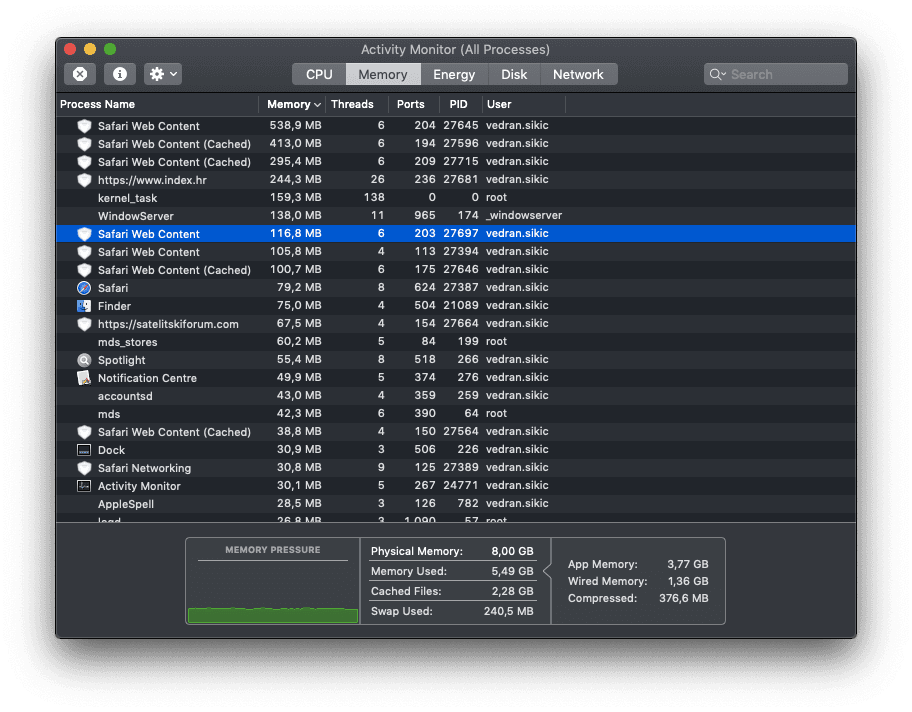The width and height of the screenshot is (912, 712).
Task: Sort by Ports column header
Action: click(411, 104)
